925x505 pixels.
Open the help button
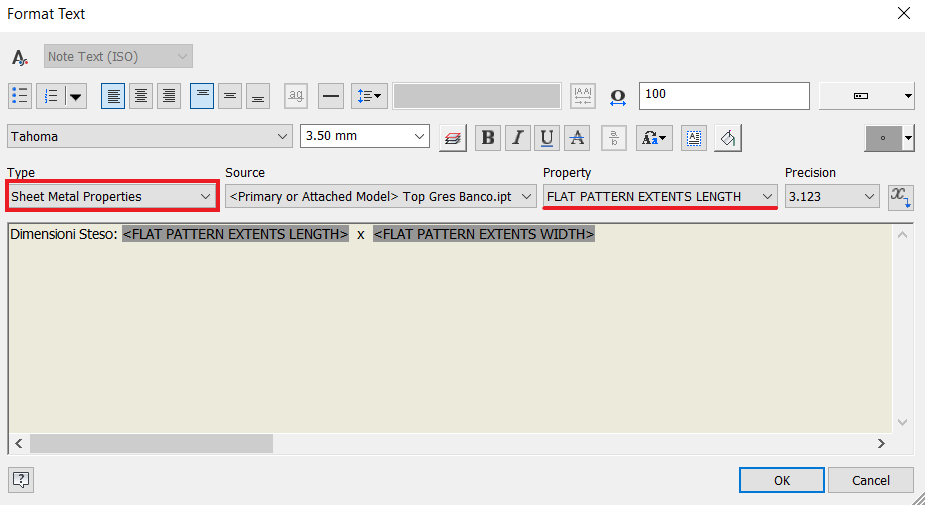coord(21,480)
